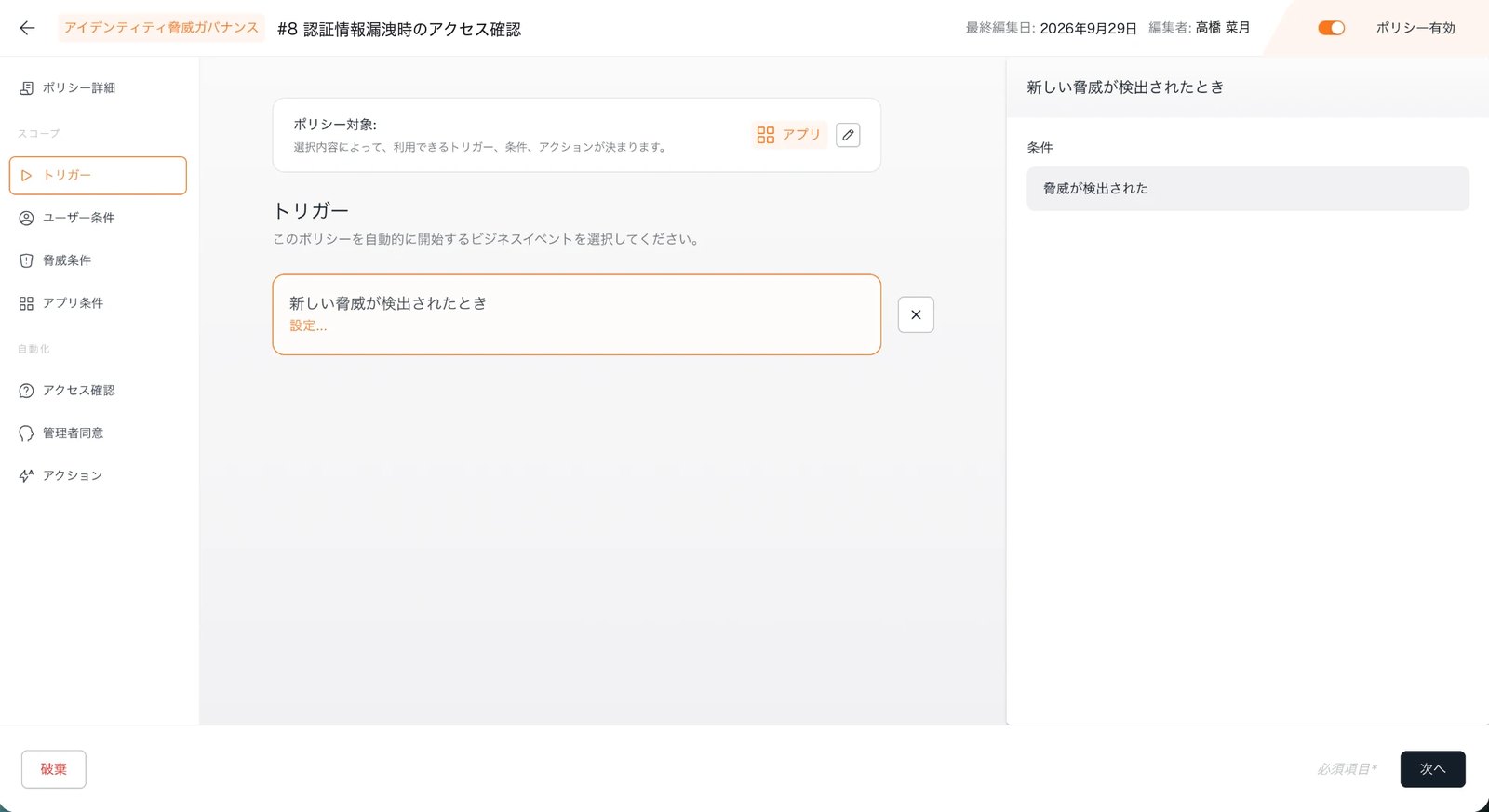
Task: Click the 条件 label in the right panel
Action: 1040,148
